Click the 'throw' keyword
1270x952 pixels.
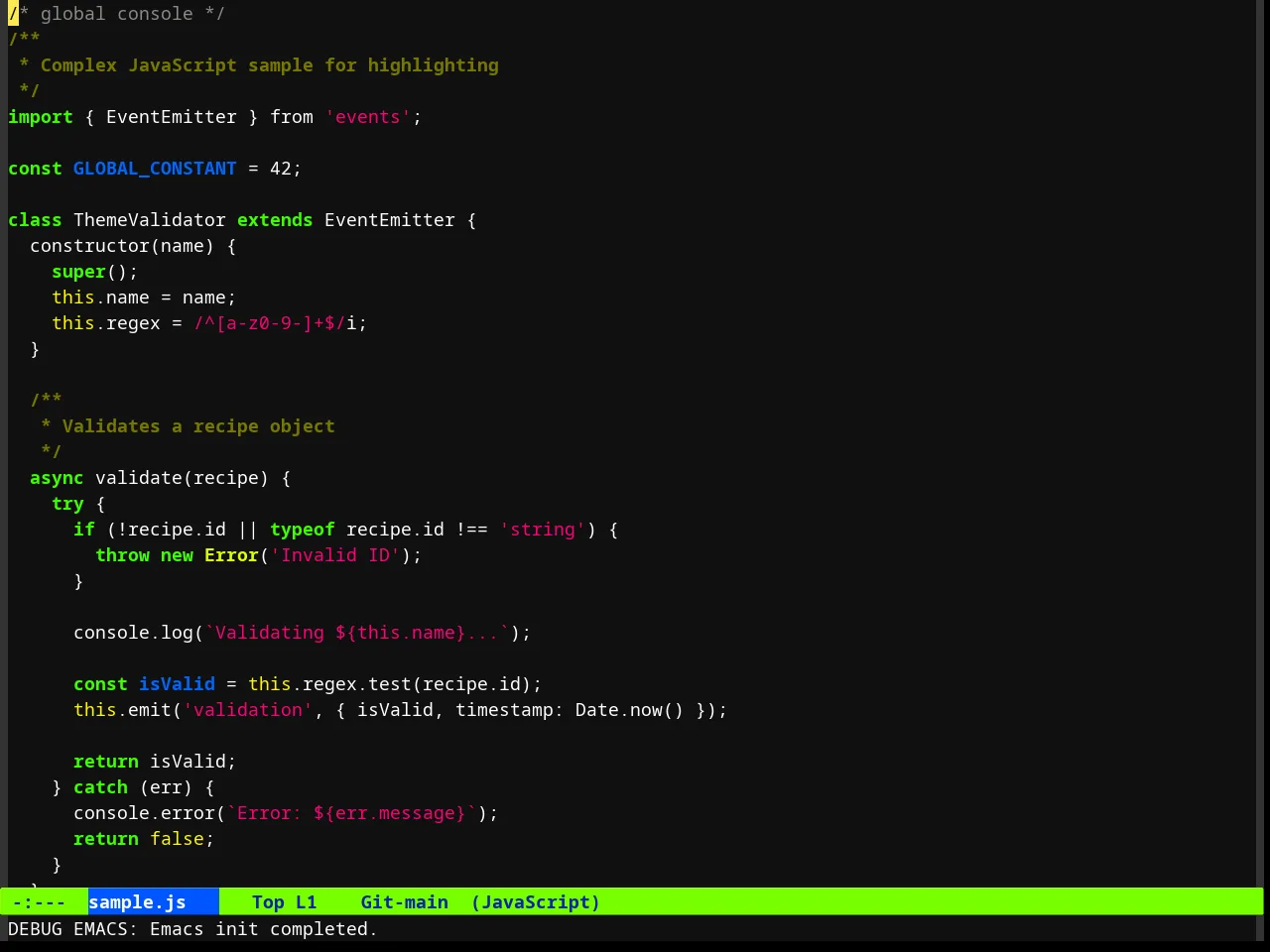tap(122, 555)
